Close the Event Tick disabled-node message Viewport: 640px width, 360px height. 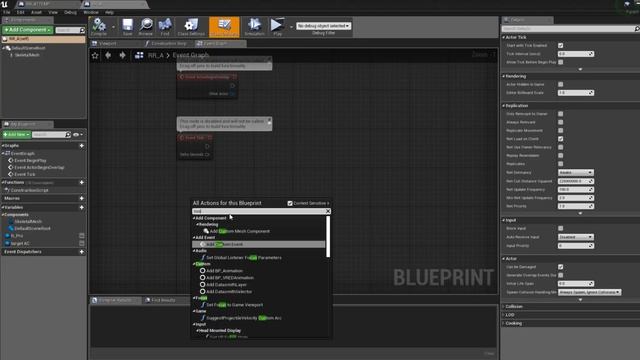(x=269, y=120)
